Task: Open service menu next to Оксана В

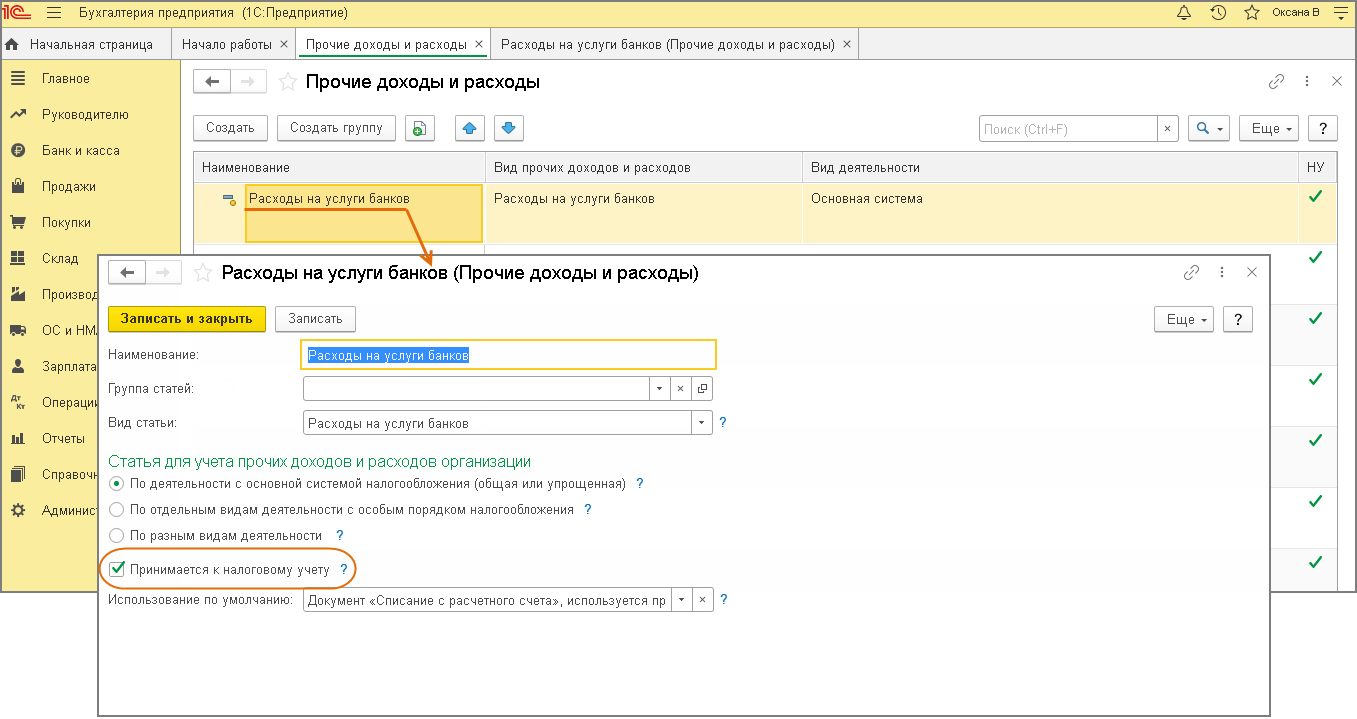Action: (1341, 13)
